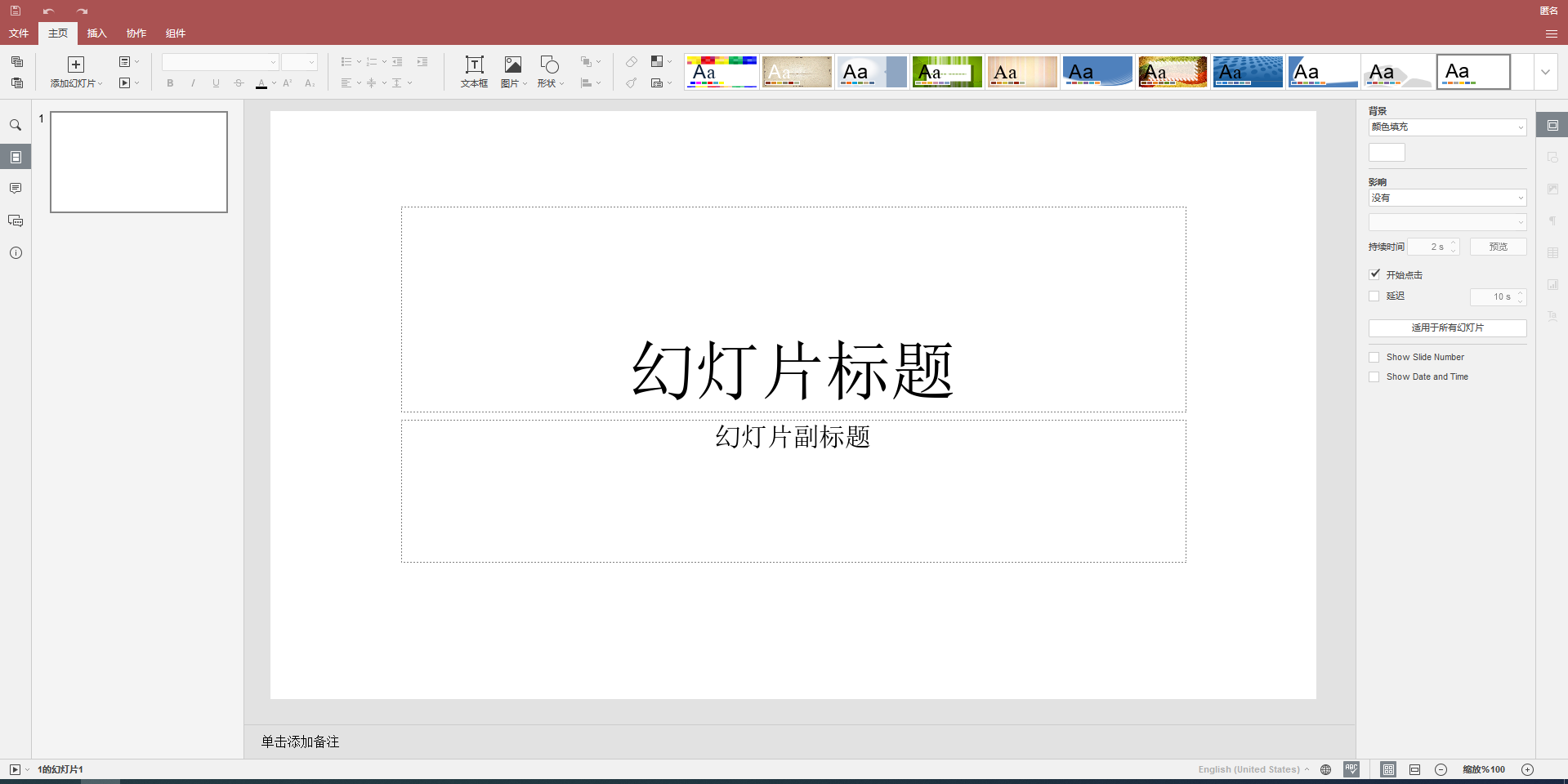The width and height of the screenshot is (1568, 784).
Task: Click the 预览 preview button
Action: point(1498,247)
